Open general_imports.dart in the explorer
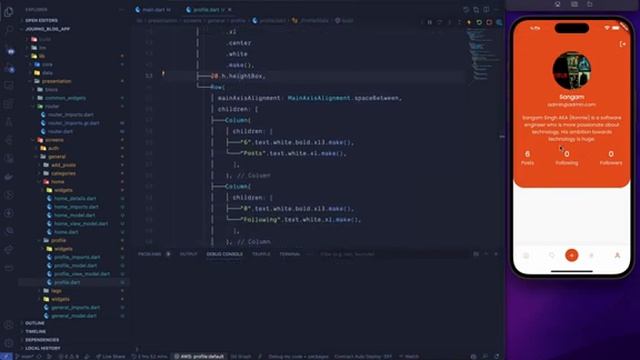Viewport: 640px width, 360px height. (x=76, y=307)
